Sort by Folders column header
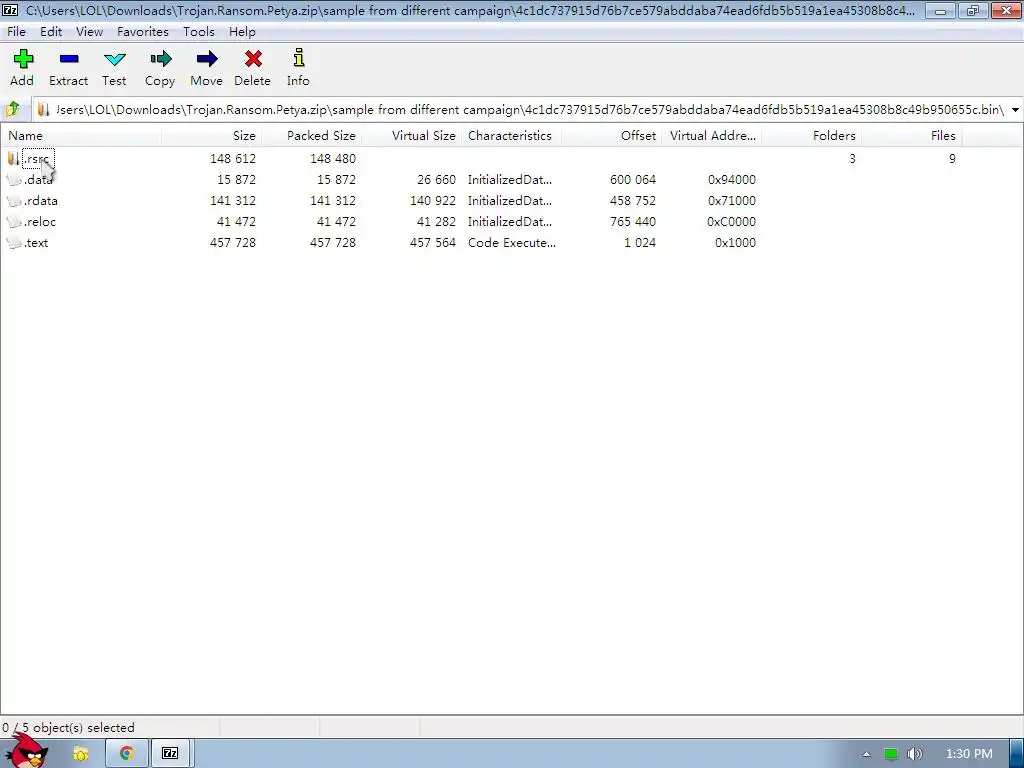1024x768 pixels. (811, 136)
